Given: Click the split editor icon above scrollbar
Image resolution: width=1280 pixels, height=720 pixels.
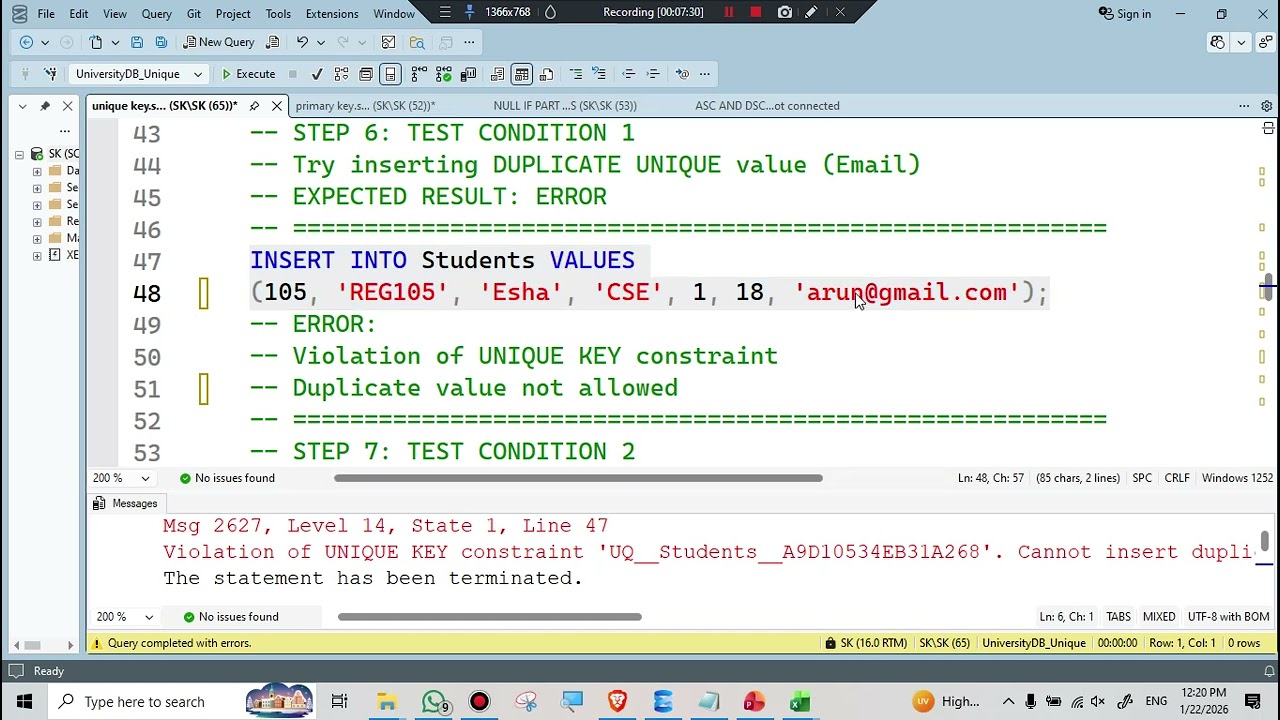Looking at the screenshot, I should pos(1268,129).
